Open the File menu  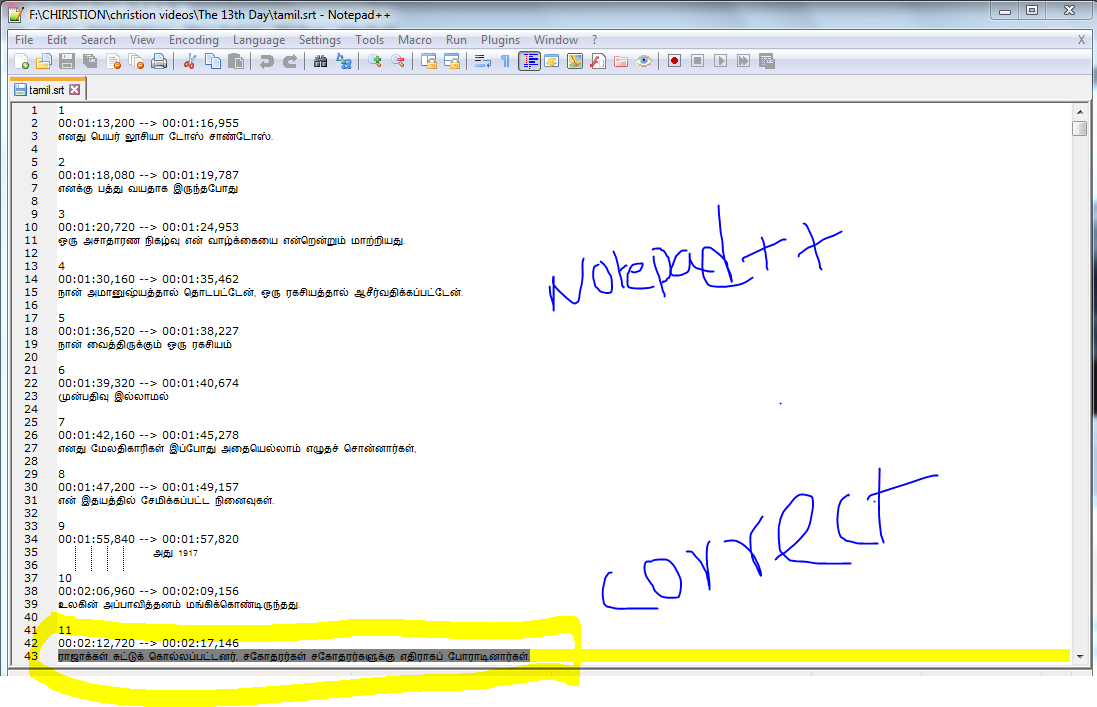(24, 40)
